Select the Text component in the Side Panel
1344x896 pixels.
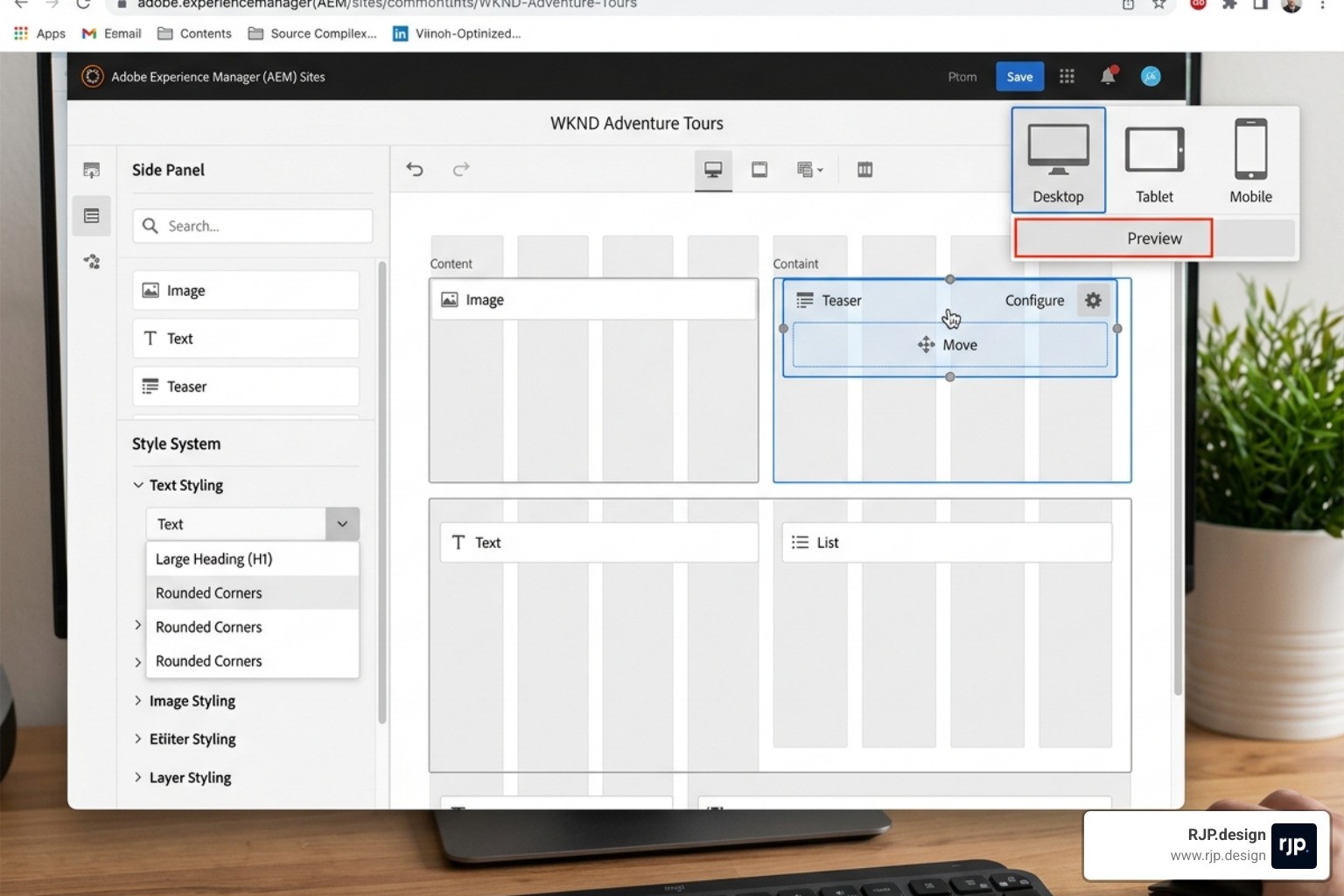[246, 339]
